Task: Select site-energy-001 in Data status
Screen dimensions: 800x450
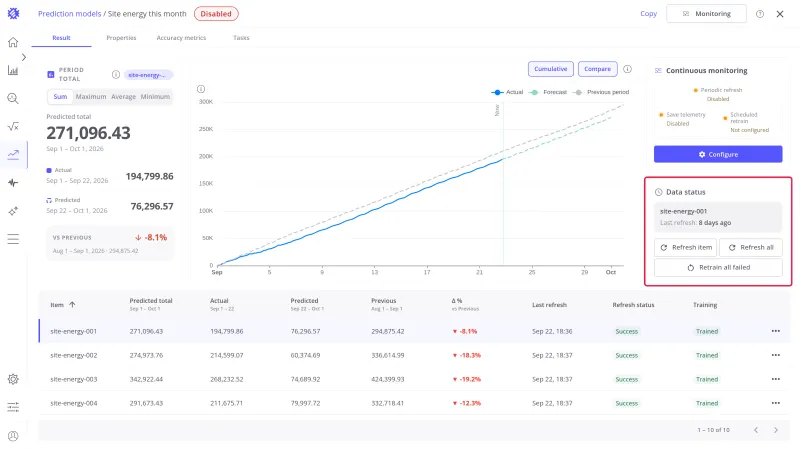Action: 718,217
